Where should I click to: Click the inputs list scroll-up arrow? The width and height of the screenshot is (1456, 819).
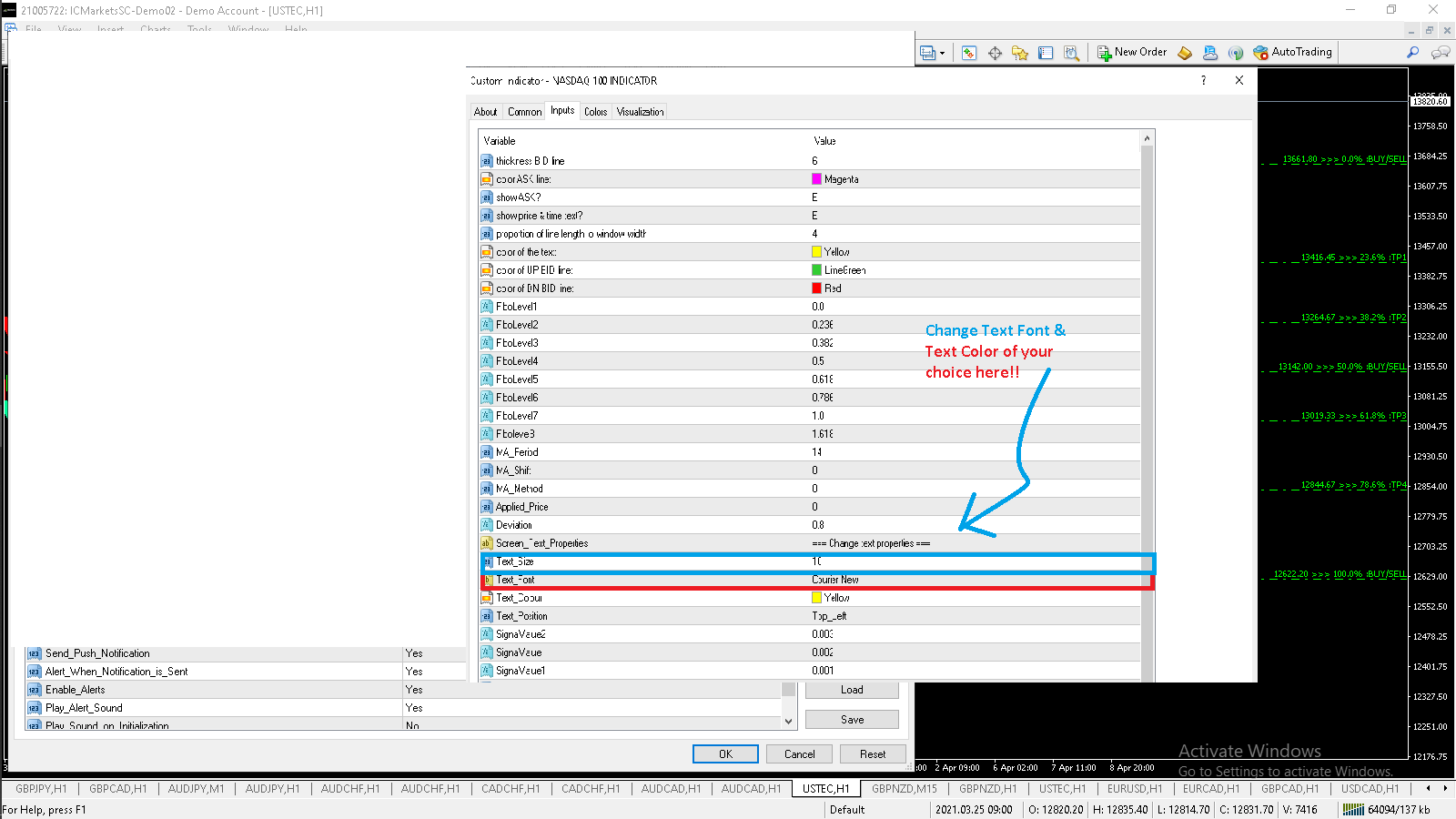click(1147, 138)
